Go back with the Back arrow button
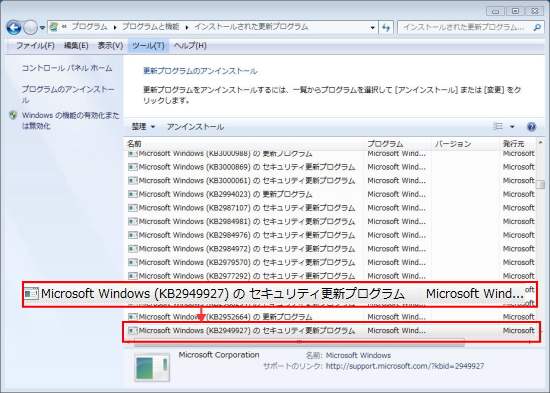Screen dimensions: 550x393 click(14, 27)
